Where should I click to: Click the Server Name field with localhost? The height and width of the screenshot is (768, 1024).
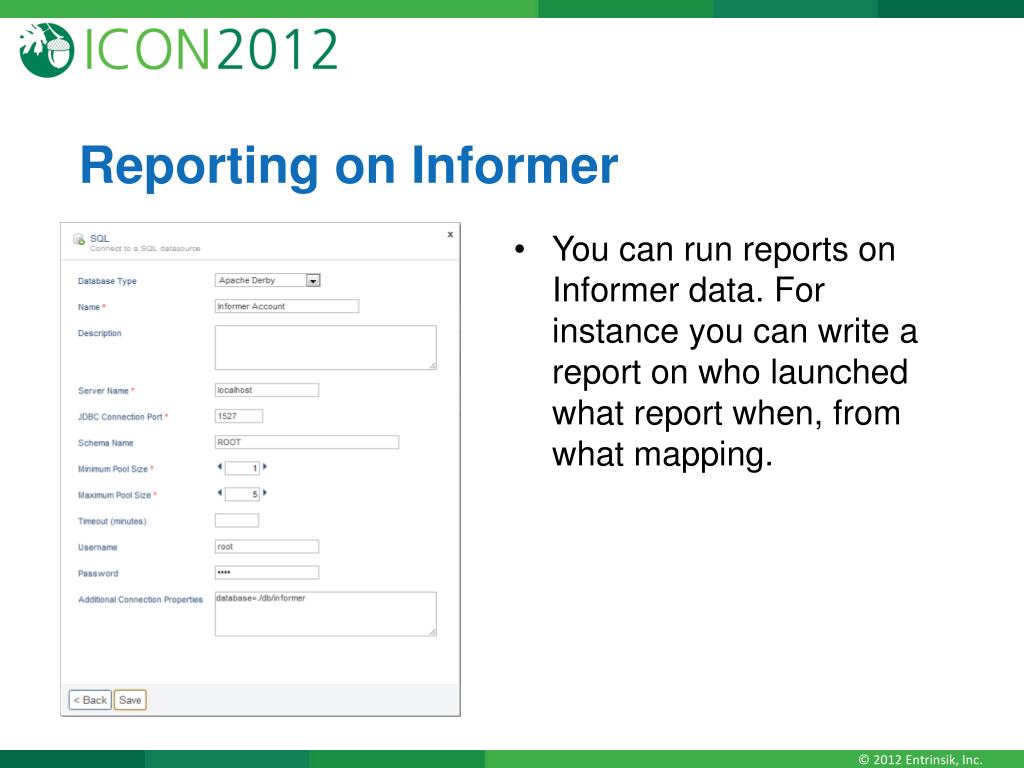pos(266,390)
